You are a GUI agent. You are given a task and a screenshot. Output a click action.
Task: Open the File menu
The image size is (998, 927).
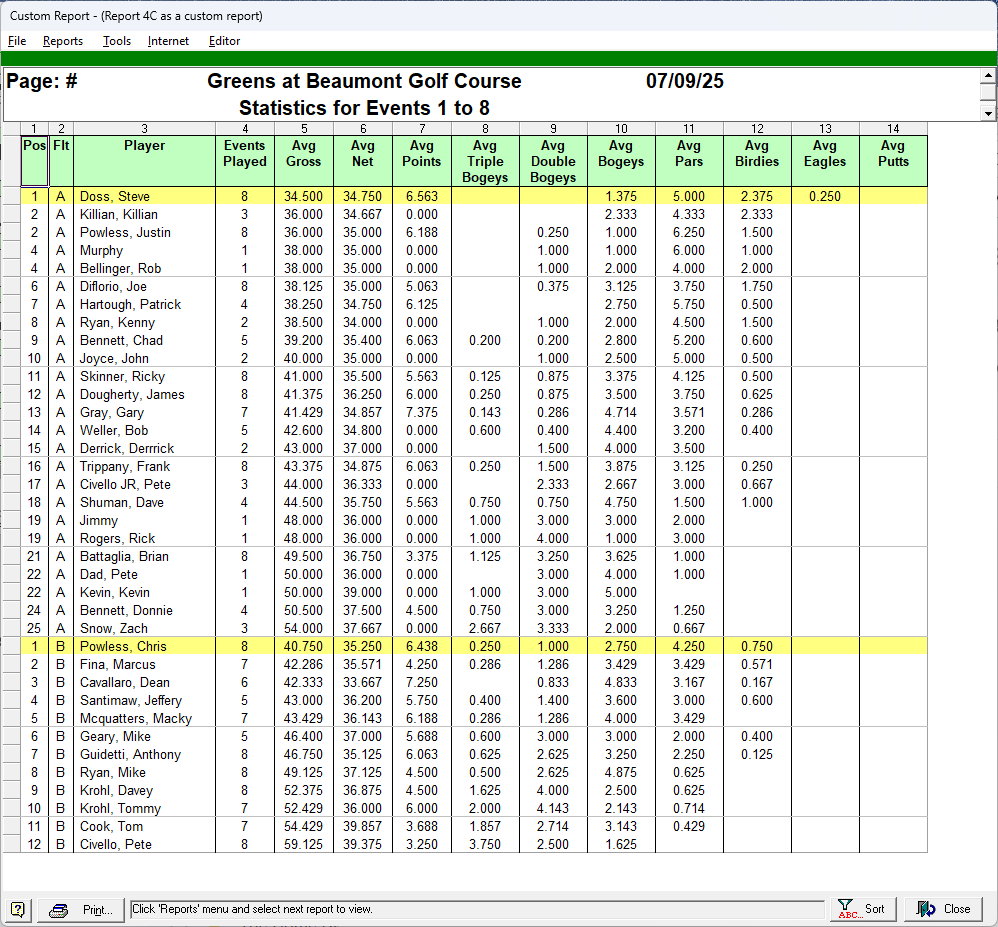coord(17,41)
